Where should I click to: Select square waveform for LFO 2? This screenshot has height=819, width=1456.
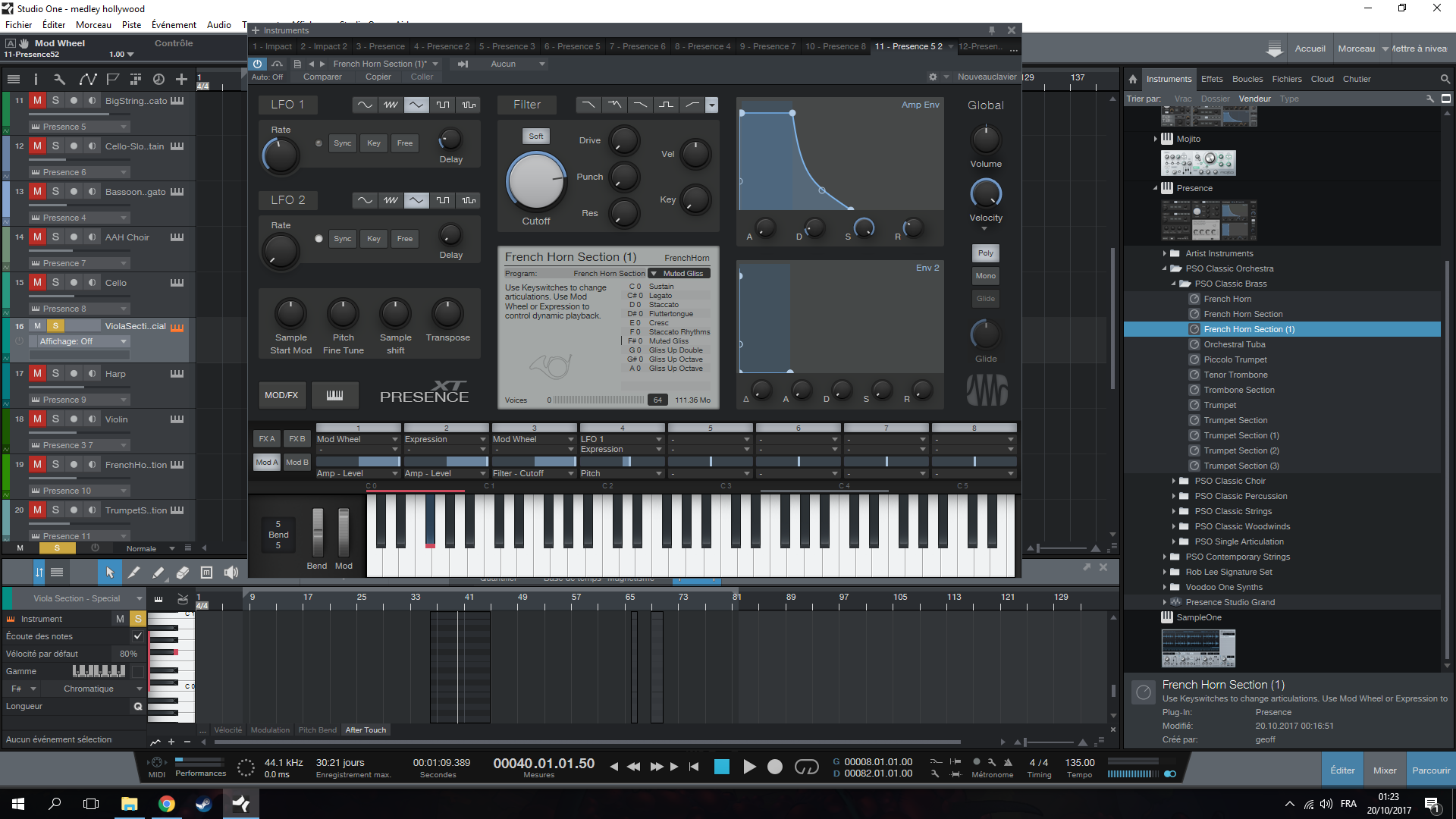(x=443, y=200)
